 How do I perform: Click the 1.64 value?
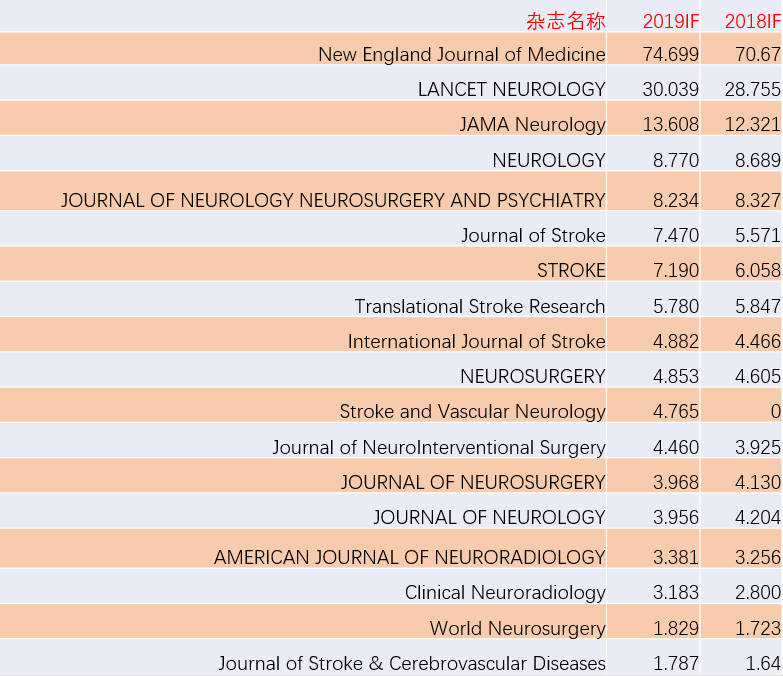764,664
